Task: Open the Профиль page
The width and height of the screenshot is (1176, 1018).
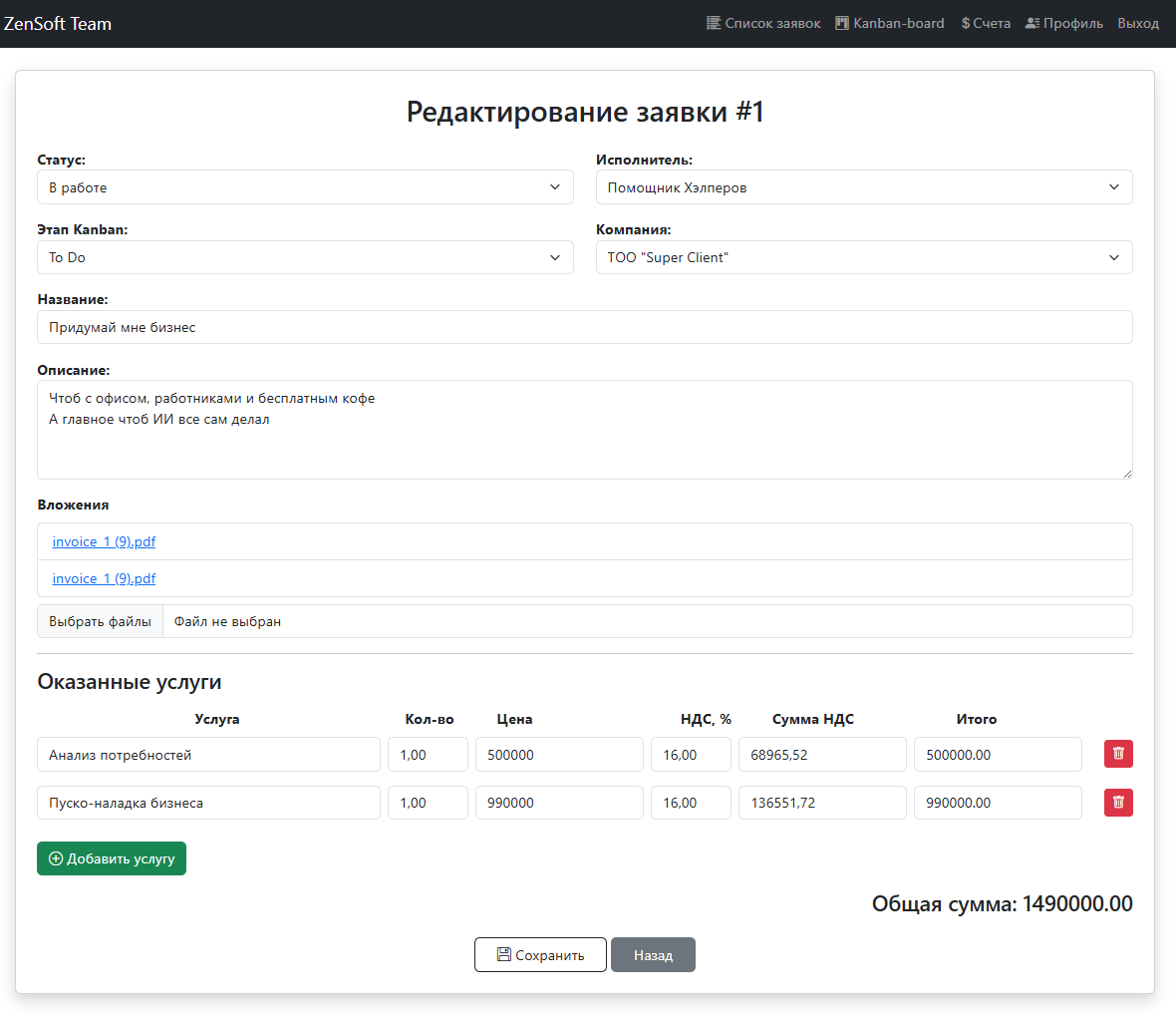Action: 1063,23
